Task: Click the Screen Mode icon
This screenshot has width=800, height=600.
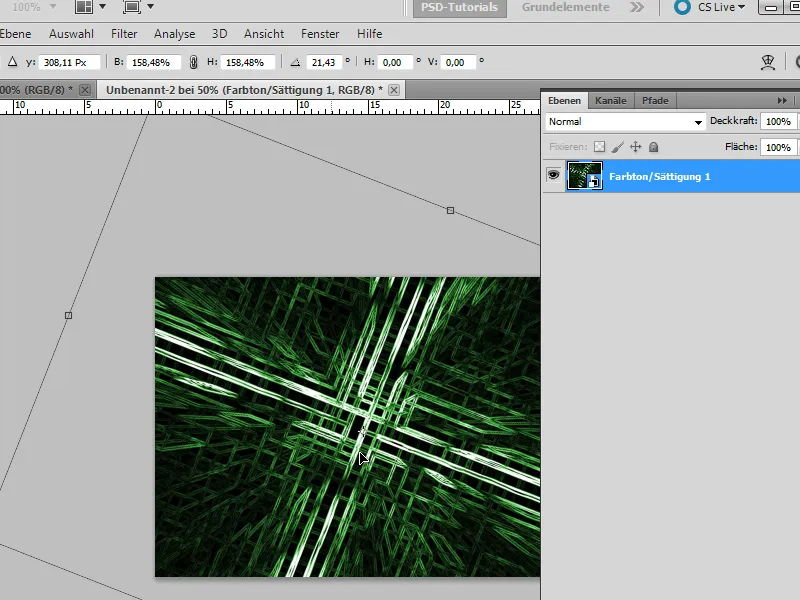Action: coord(132,7)
